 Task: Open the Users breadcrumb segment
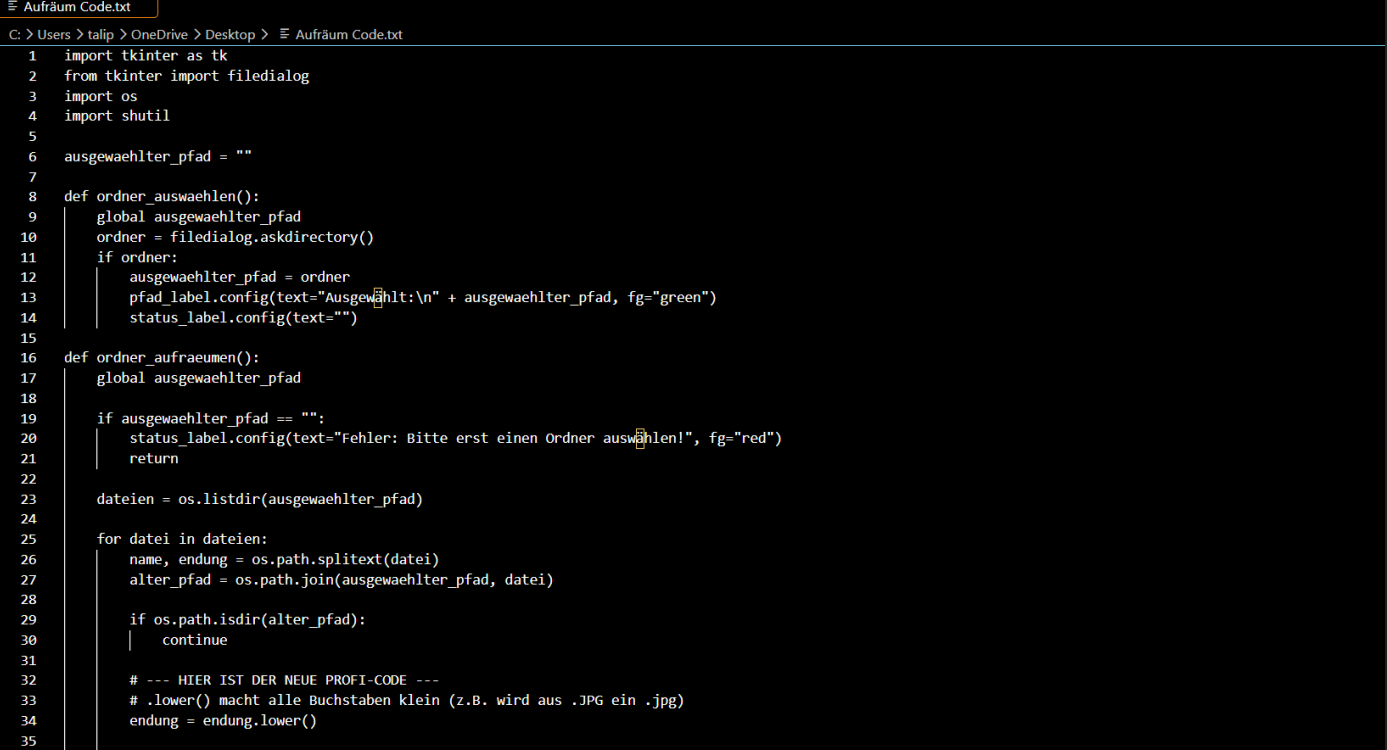point(54,34)
